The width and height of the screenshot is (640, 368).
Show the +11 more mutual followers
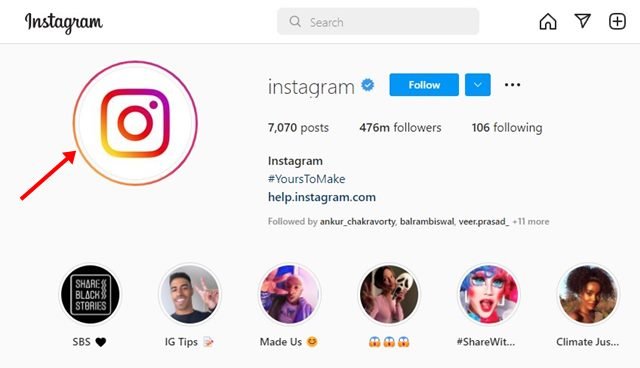pyautogui.click(x=531, y=222)
